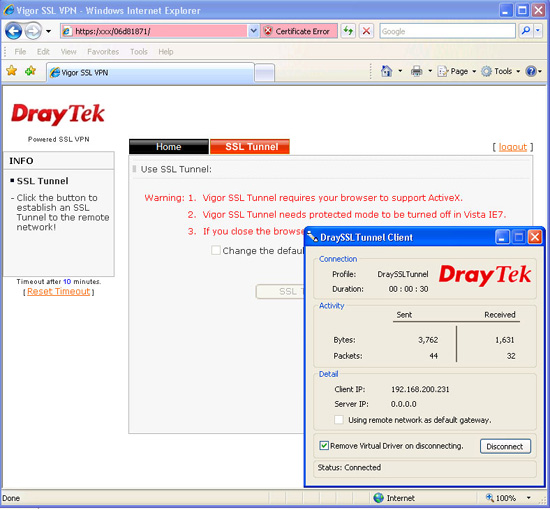Expand the Home icon dropdown arrow

[400, 71]
